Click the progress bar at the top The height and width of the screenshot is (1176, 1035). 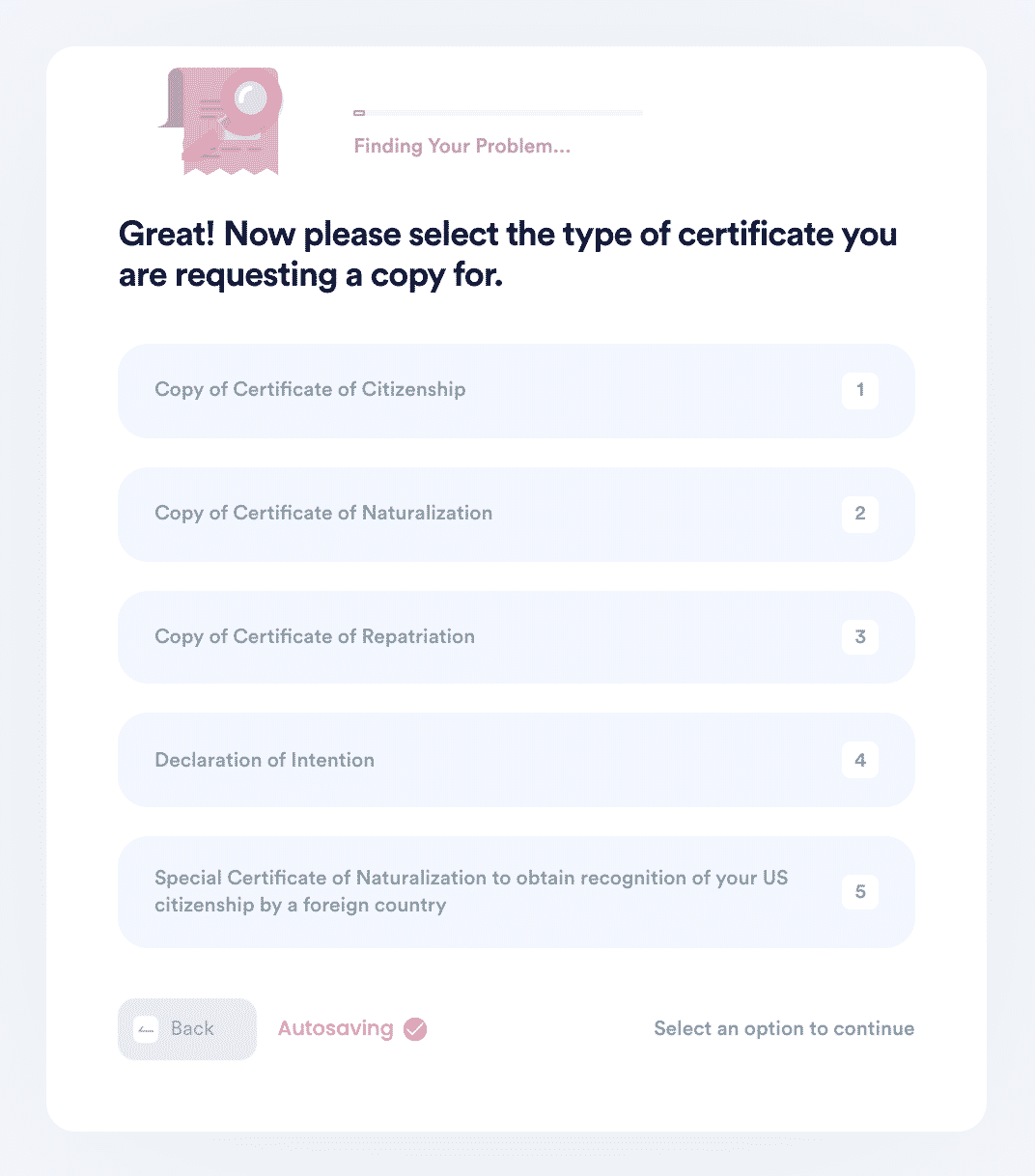(498, 113)
